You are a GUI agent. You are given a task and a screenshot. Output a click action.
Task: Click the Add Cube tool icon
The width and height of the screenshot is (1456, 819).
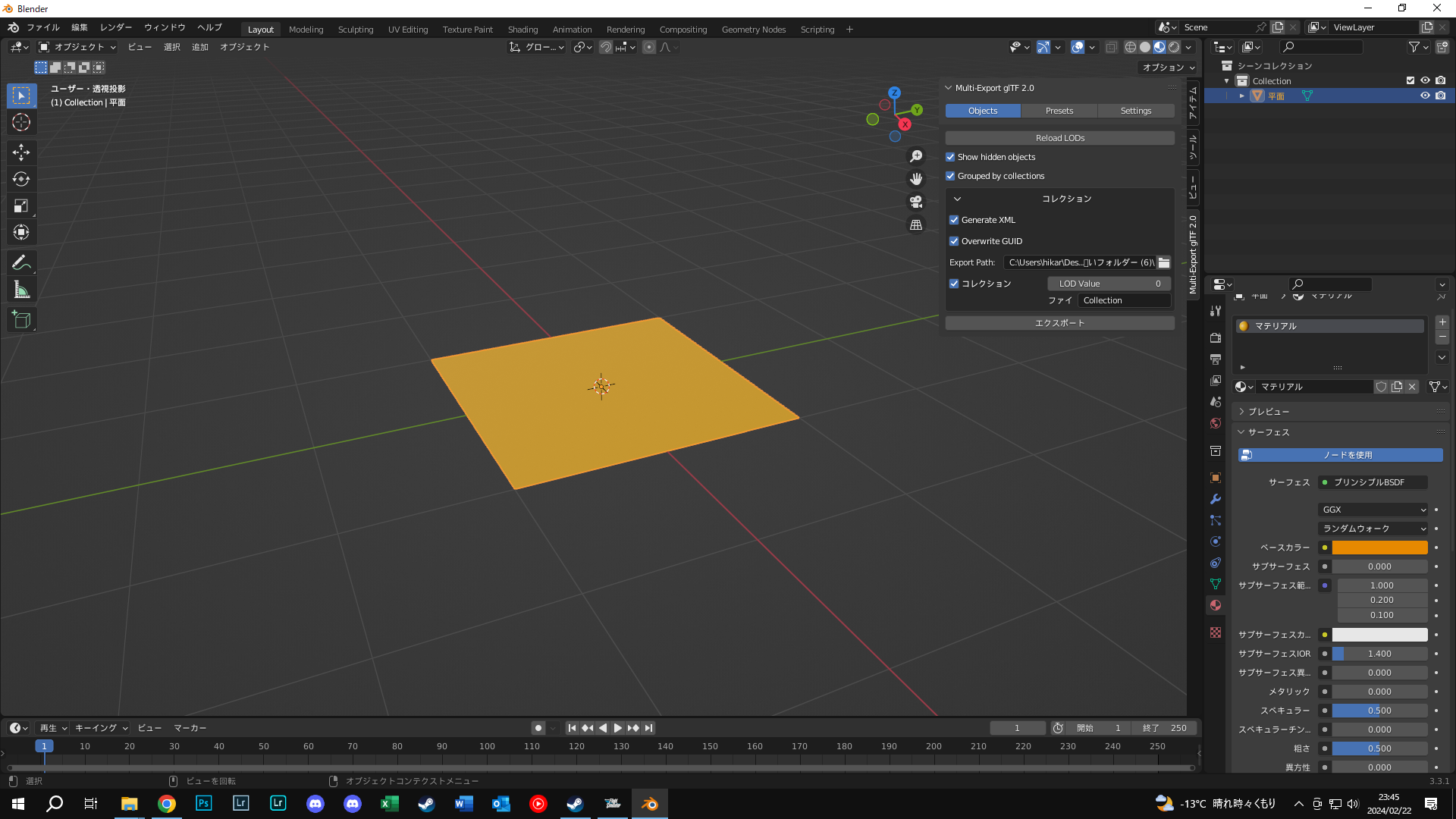coord(21,320)
